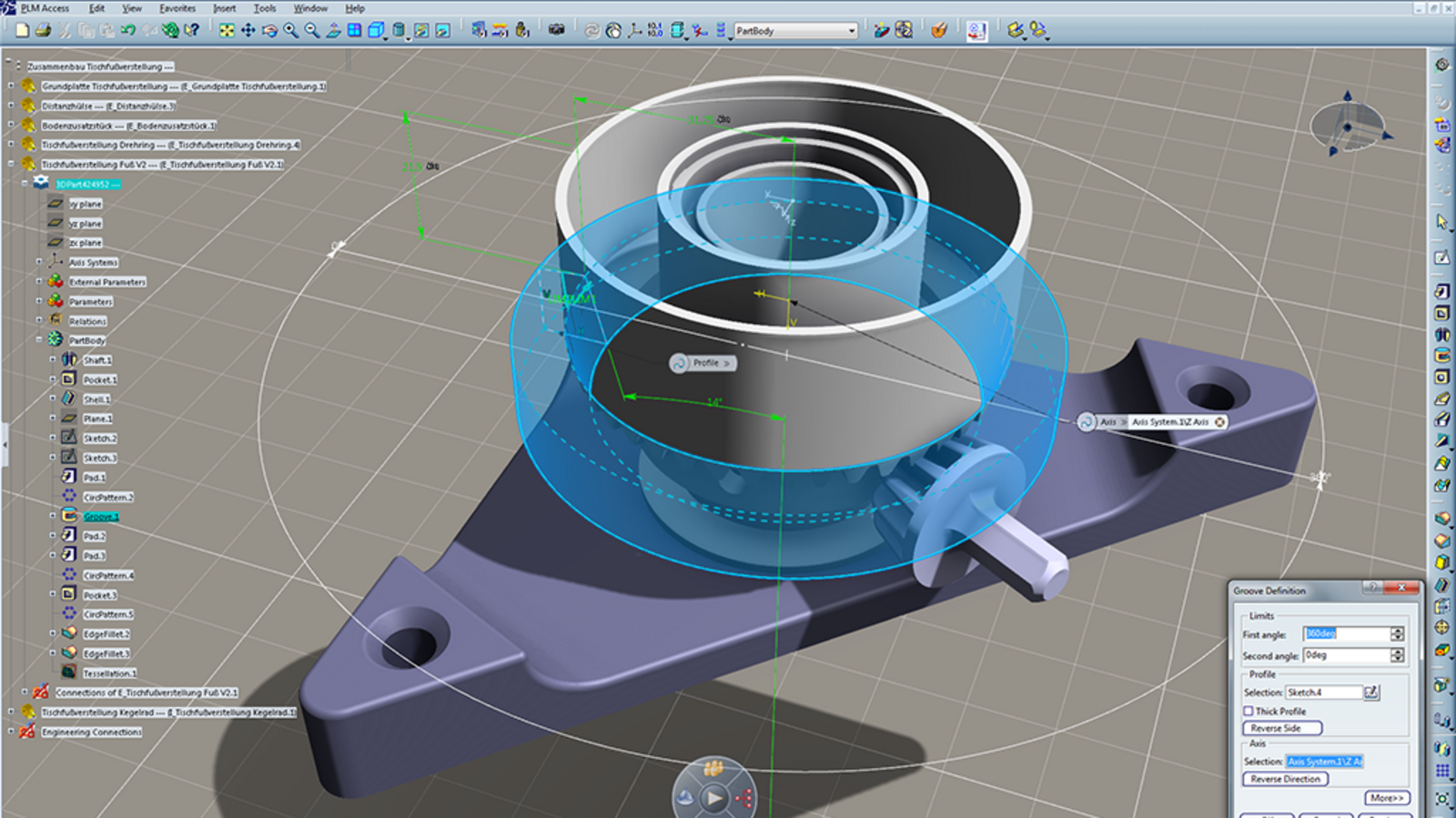
Task: Click the highlighted update icon in top toolbar
Action: pyautogui.click(x=977, y=31)
